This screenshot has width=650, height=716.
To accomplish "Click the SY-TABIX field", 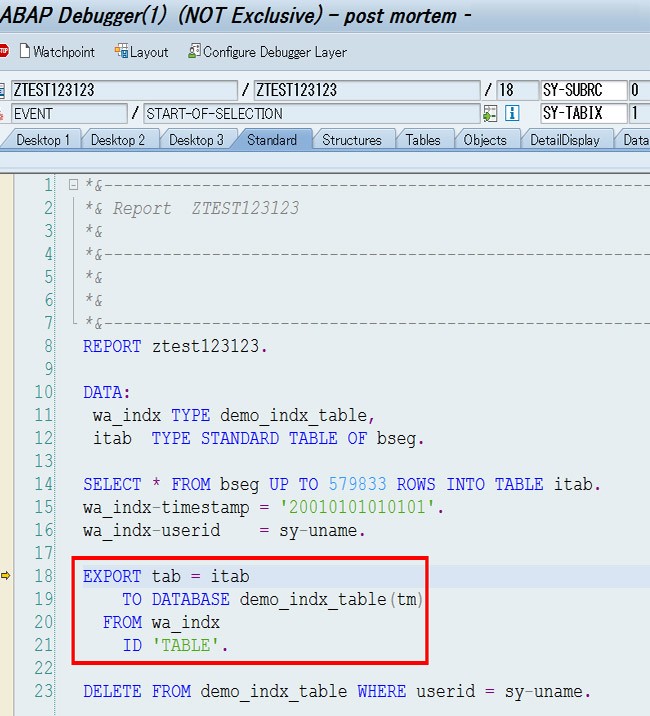I will tap(583, 113).
